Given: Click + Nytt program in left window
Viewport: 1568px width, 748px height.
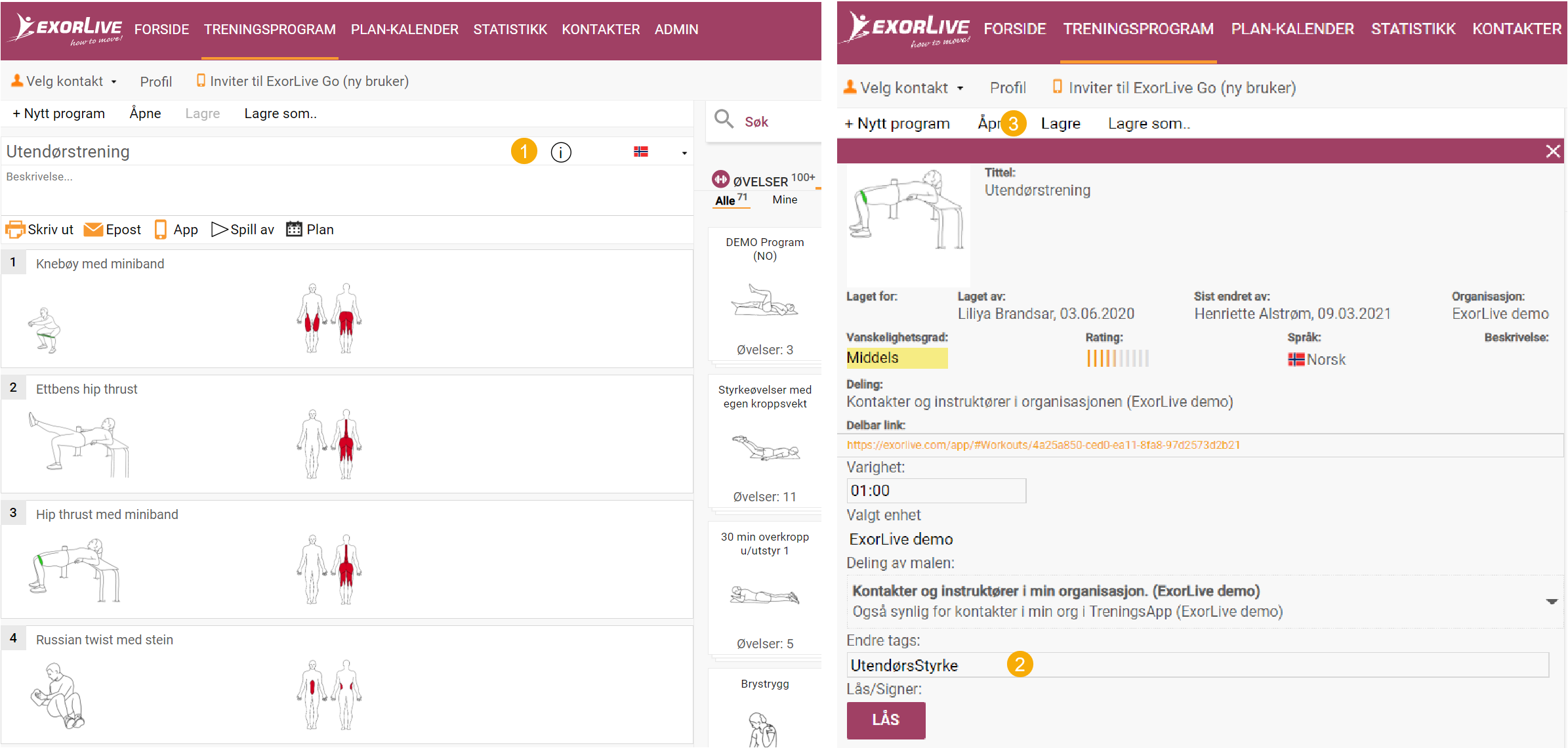Looking at the screenshot, I should pos(58,114).
